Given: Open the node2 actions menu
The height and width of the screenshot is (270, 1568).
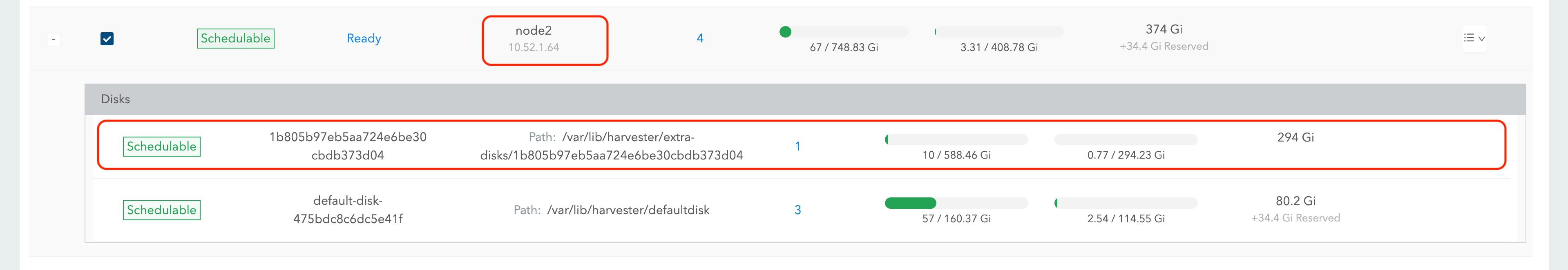Looking at the screenshot, I should coord(1474,38).
